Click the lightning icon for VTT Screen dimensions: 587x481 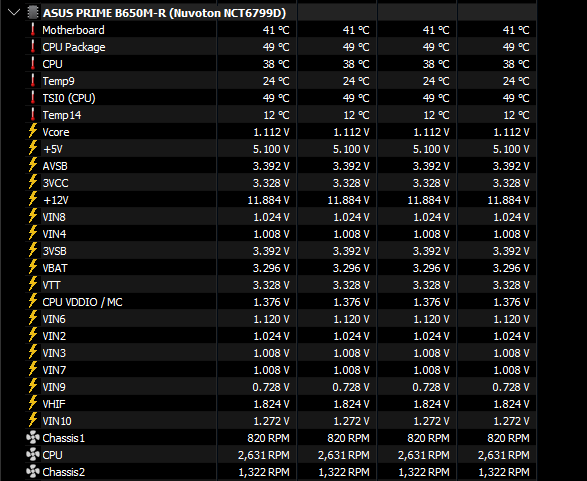[33, 284]
